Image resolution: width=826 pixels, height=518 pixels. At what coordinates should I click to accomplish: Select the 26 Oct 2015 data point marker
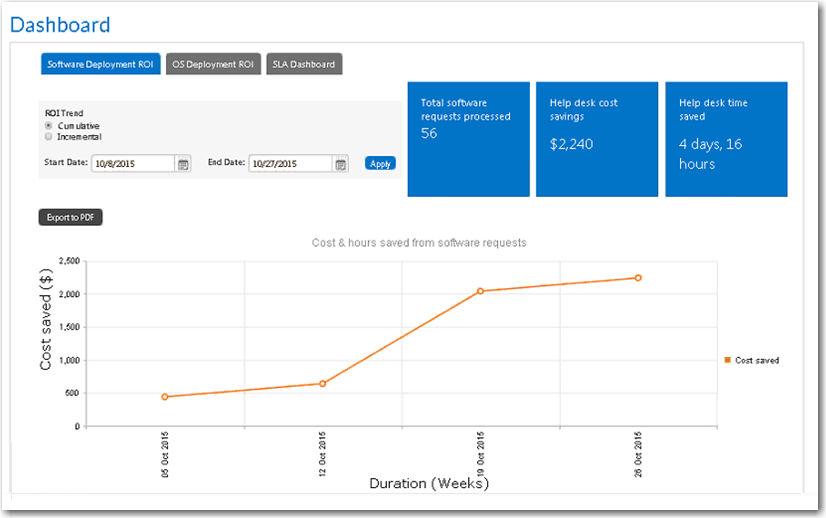click(x=637, y=278)
